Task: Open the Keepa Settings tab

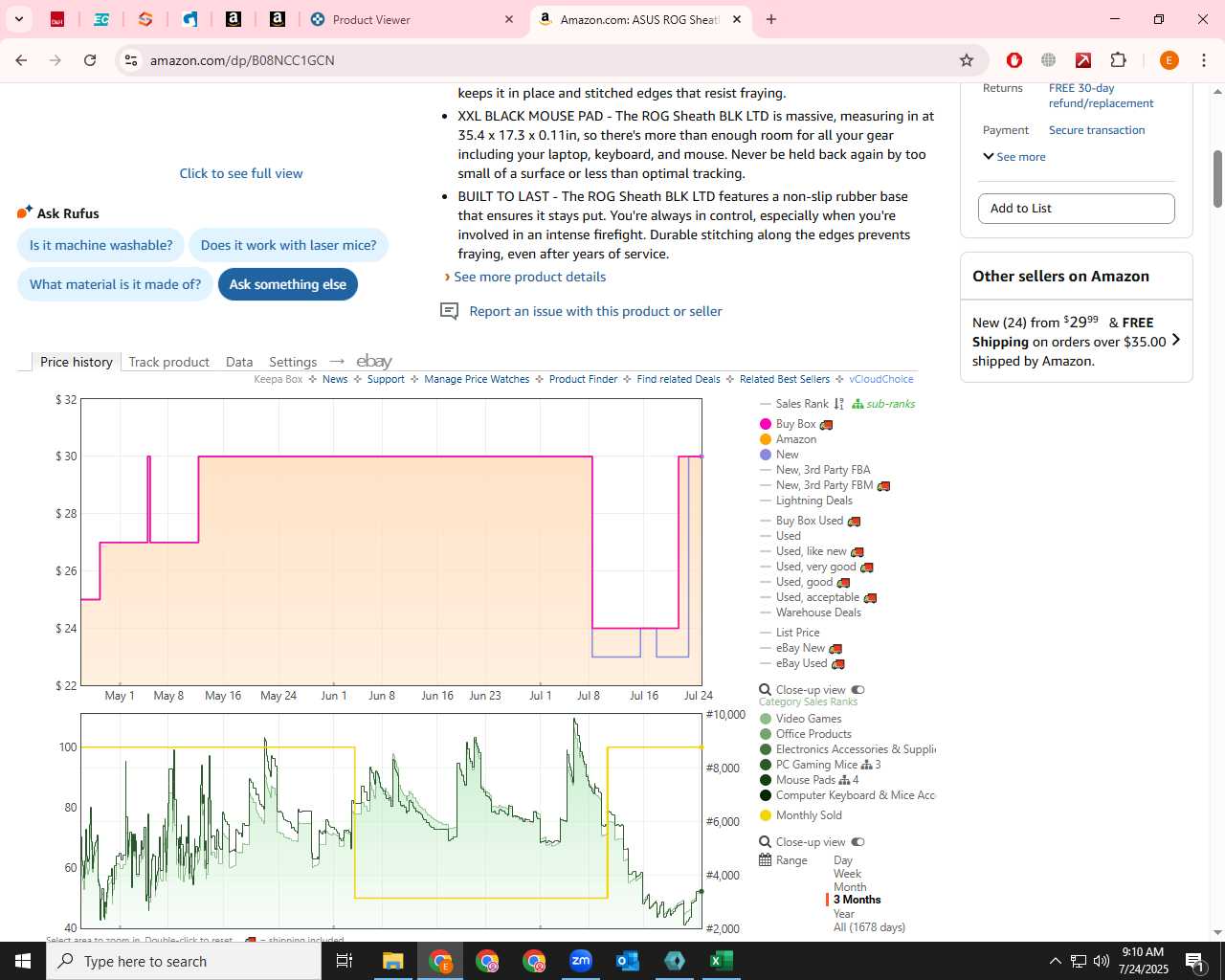Action: click(x=293, y=362)
